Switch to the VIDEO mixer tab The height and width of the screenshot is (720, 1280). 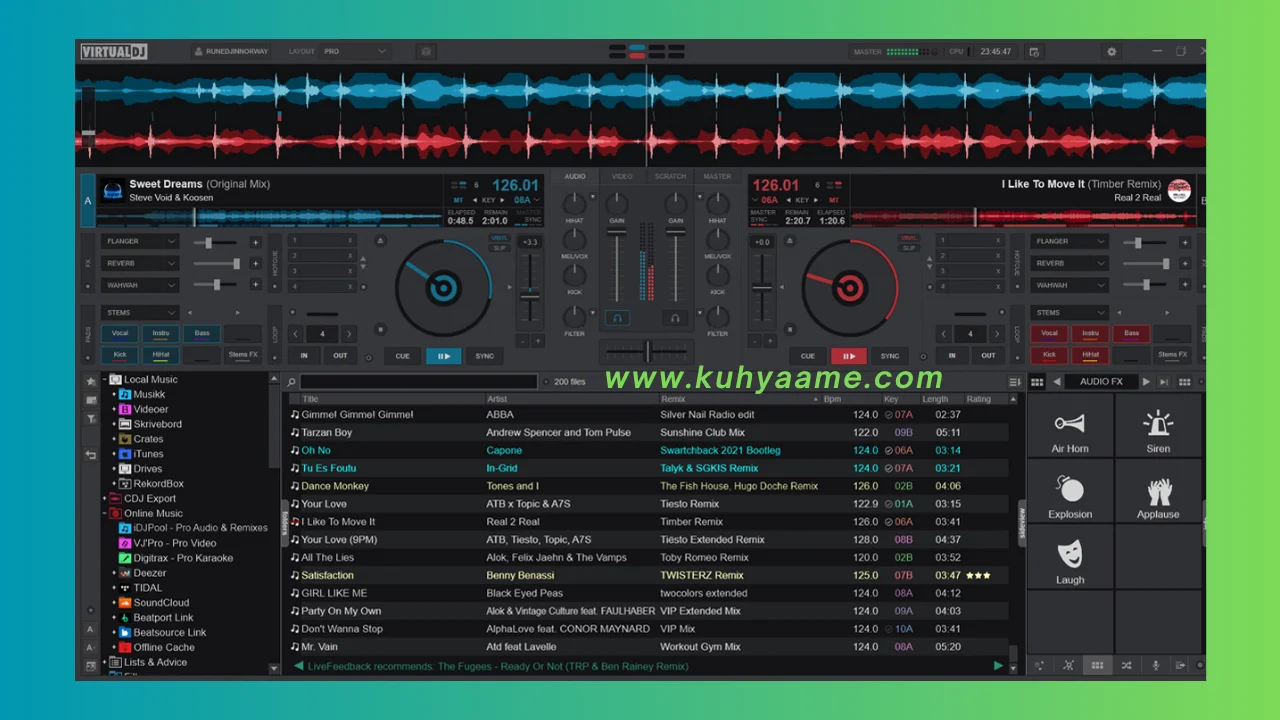622,177
